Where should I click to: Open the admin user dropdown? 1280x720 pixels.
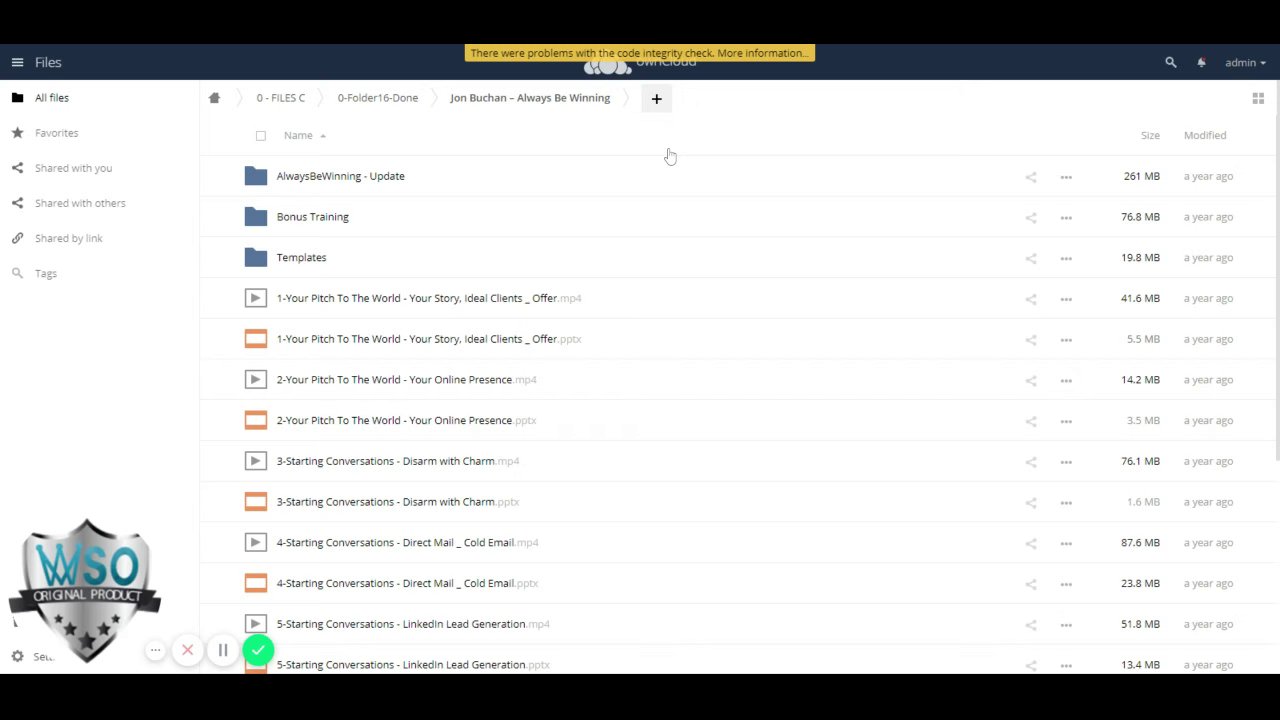point(1245,62)
